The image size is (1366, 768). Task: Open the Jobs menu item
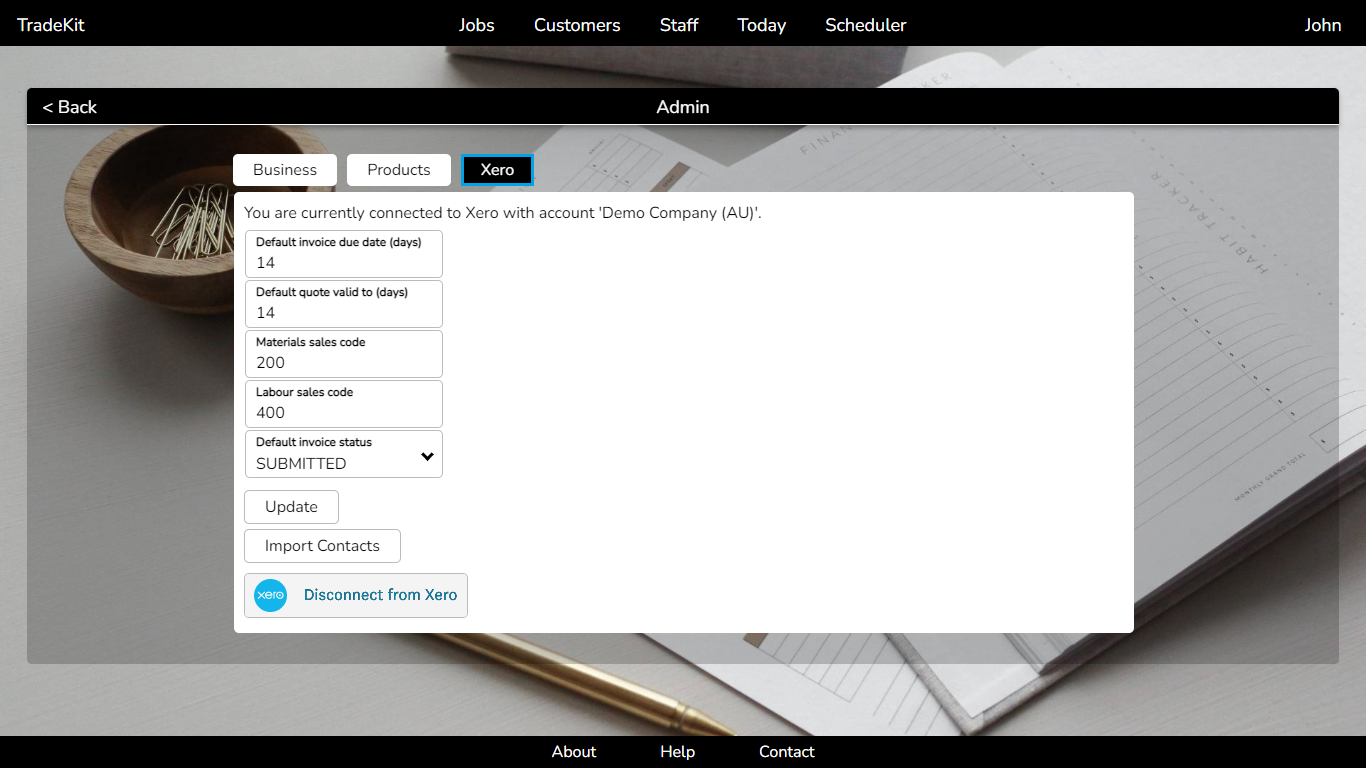click(477, 25)
